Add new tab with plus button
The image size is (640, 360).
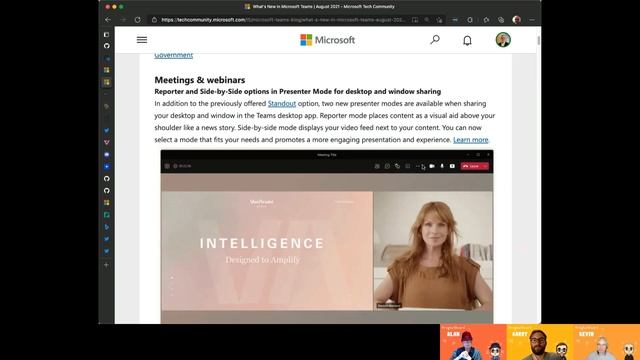click(x=107, y=265)
